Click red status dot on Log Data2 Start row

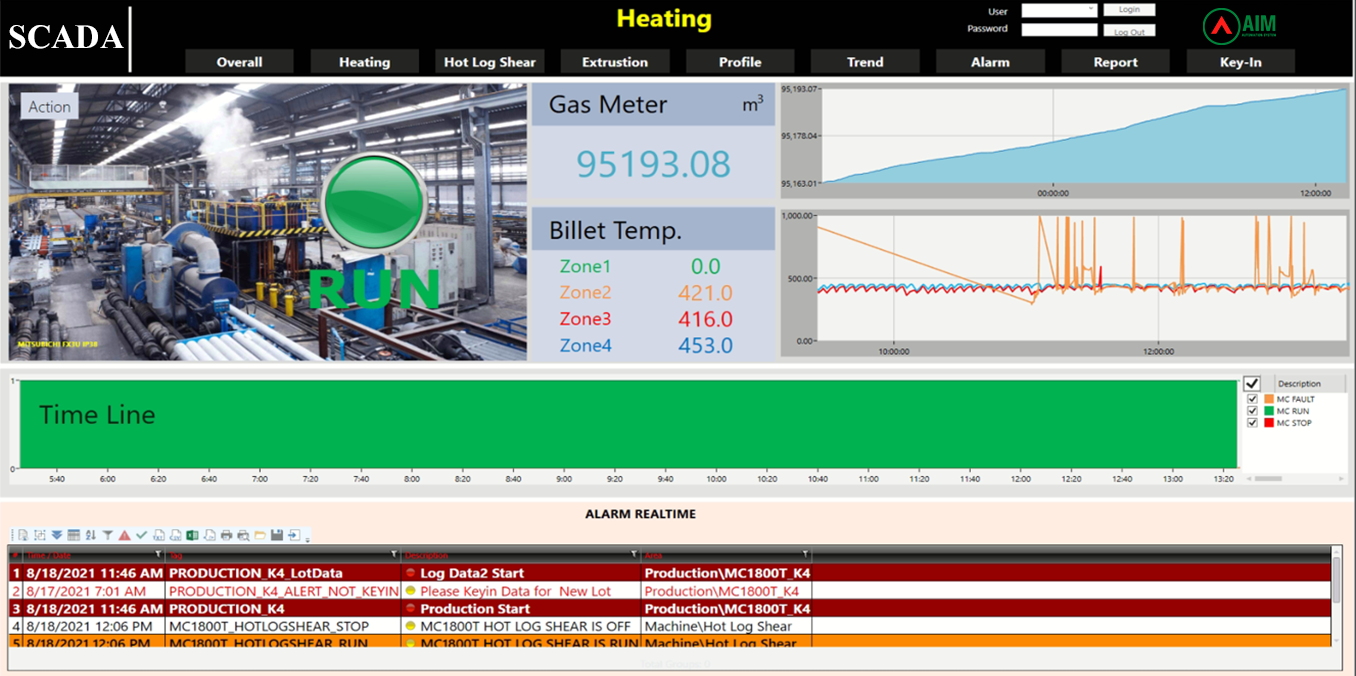tap(410, 573)
